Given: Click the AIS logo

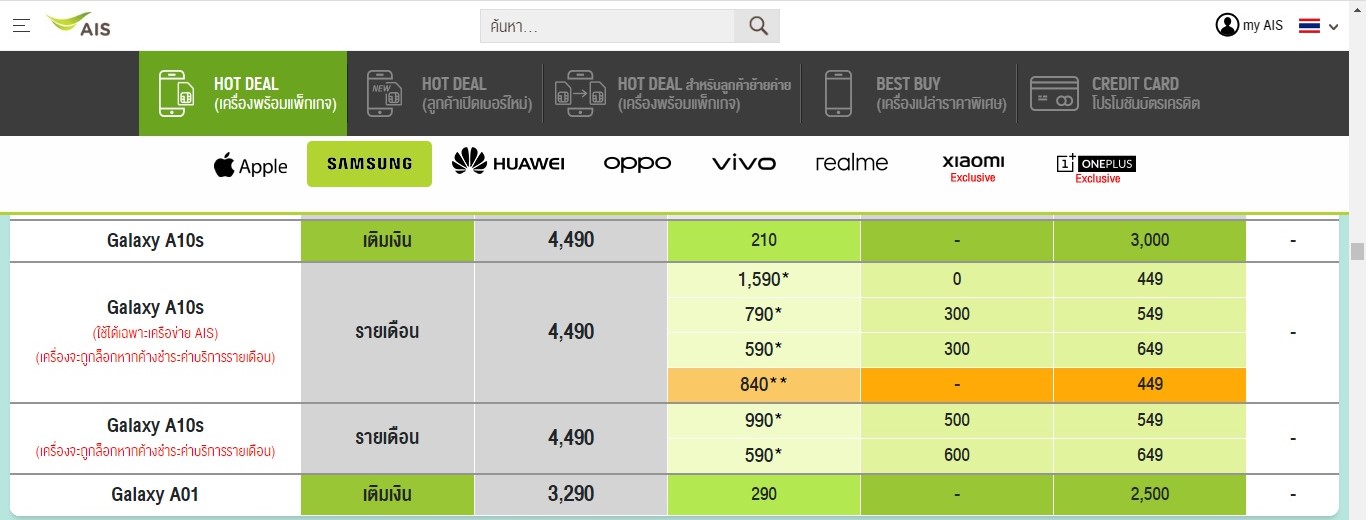Looking at the screenshot, I should coord(78,25).
